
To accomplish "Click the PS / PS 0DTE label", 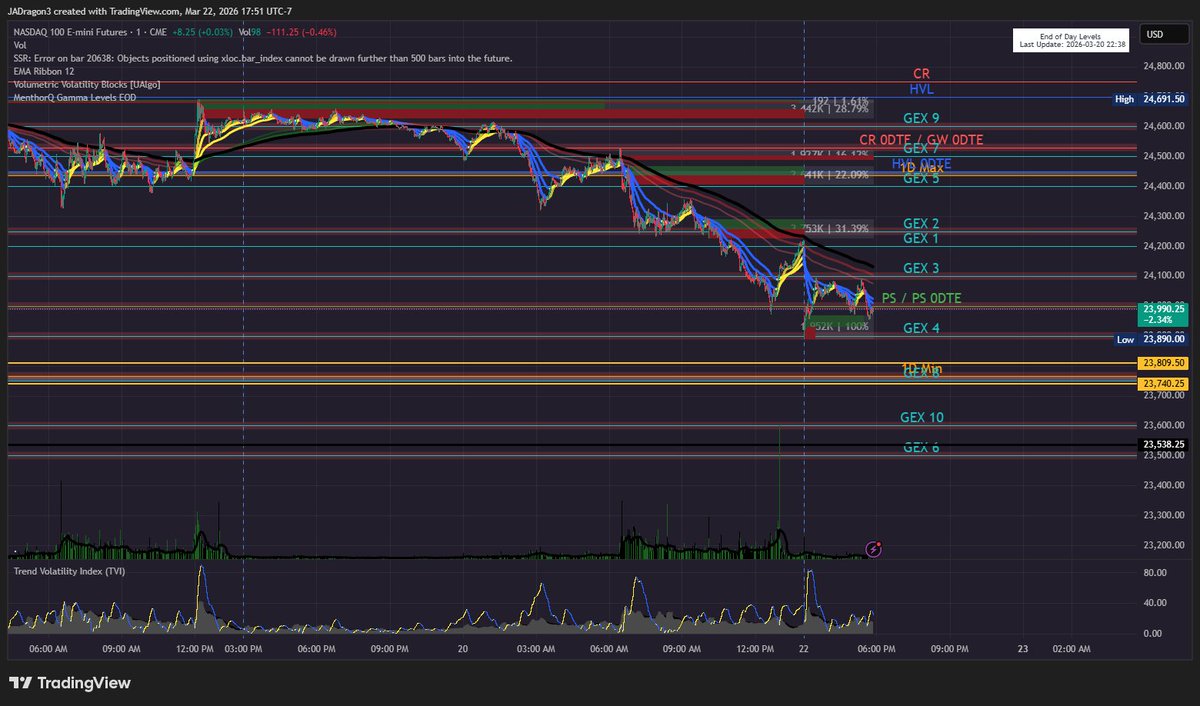I will pos(921,298).
